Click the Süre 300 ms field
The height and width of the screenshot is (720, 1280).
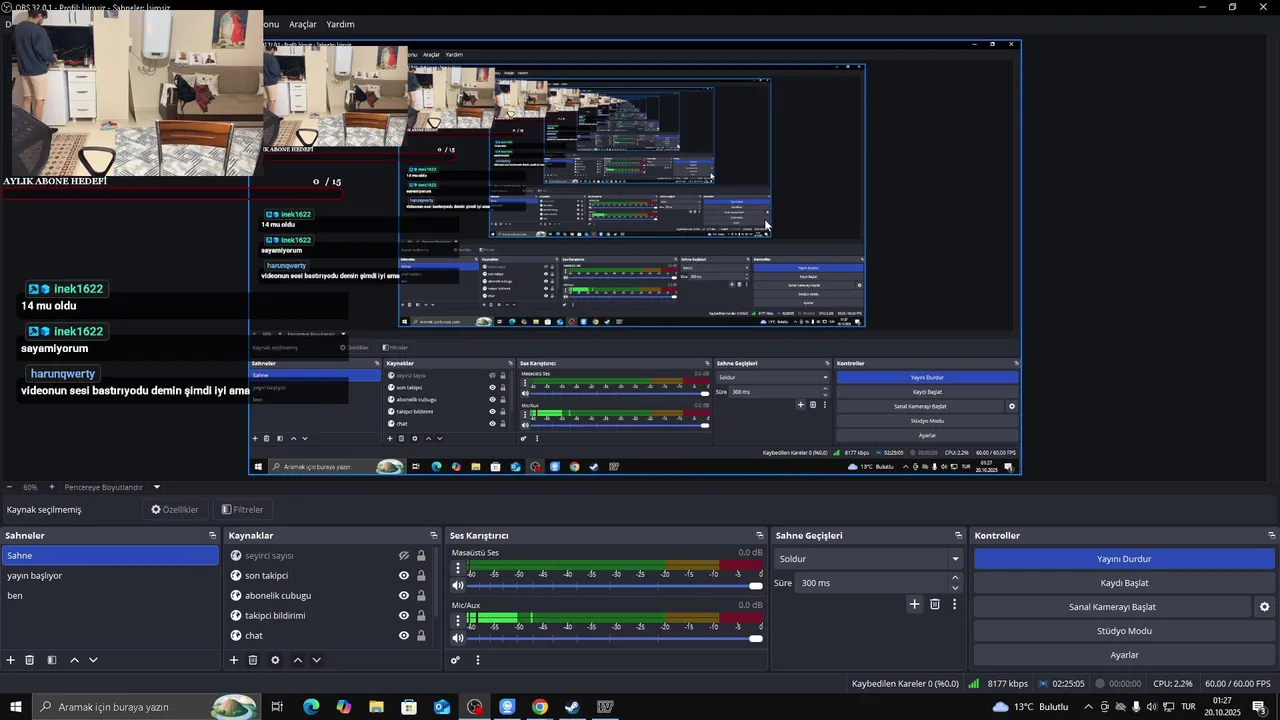coord(871,583)
